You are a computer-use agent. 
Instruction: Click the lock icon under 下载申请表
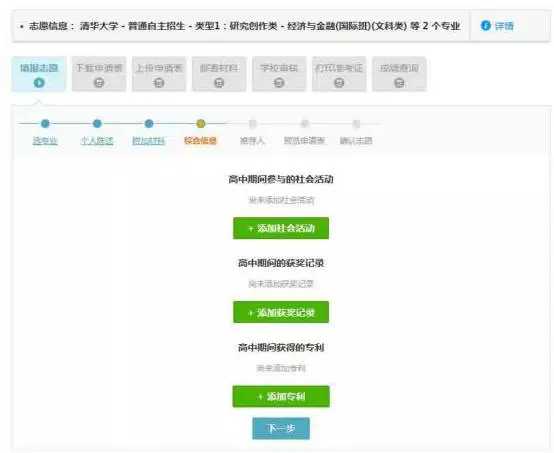tap(99, 83)
